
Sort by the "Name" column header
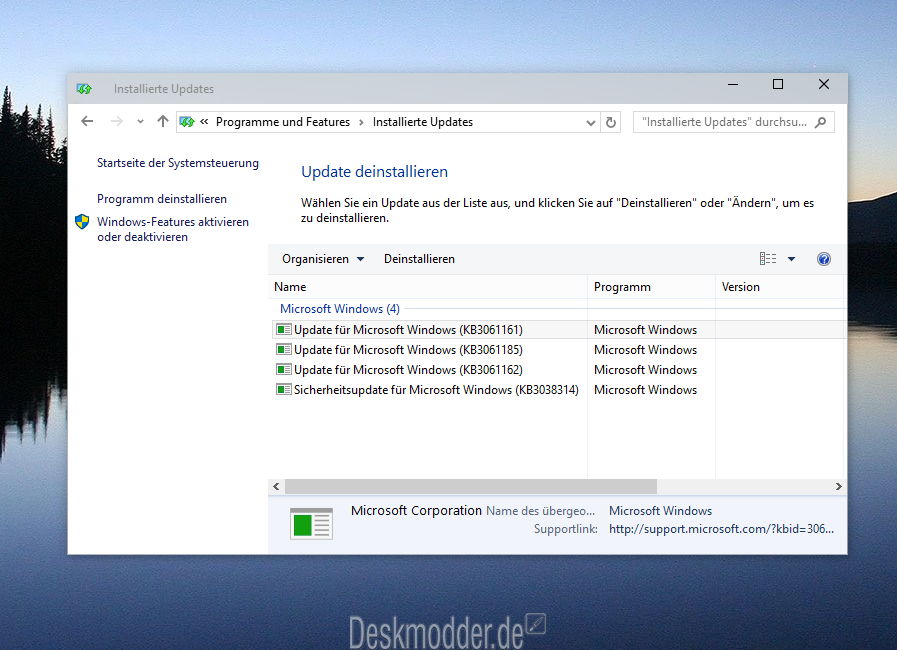click(x=428, y=287)
